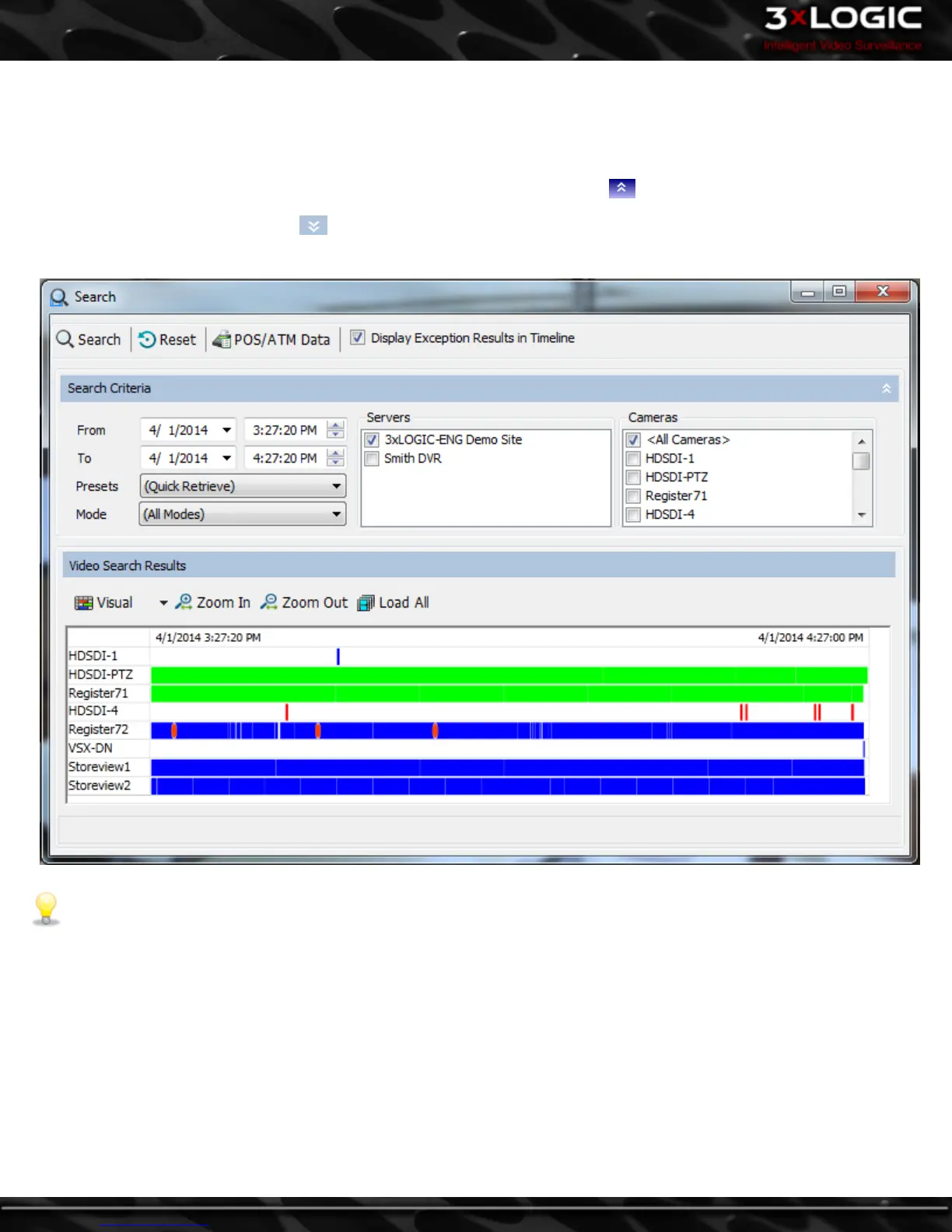Click the blue recording bar for Storeview1
Viewport: 952px width, 1232px height.
click(507, 768)
